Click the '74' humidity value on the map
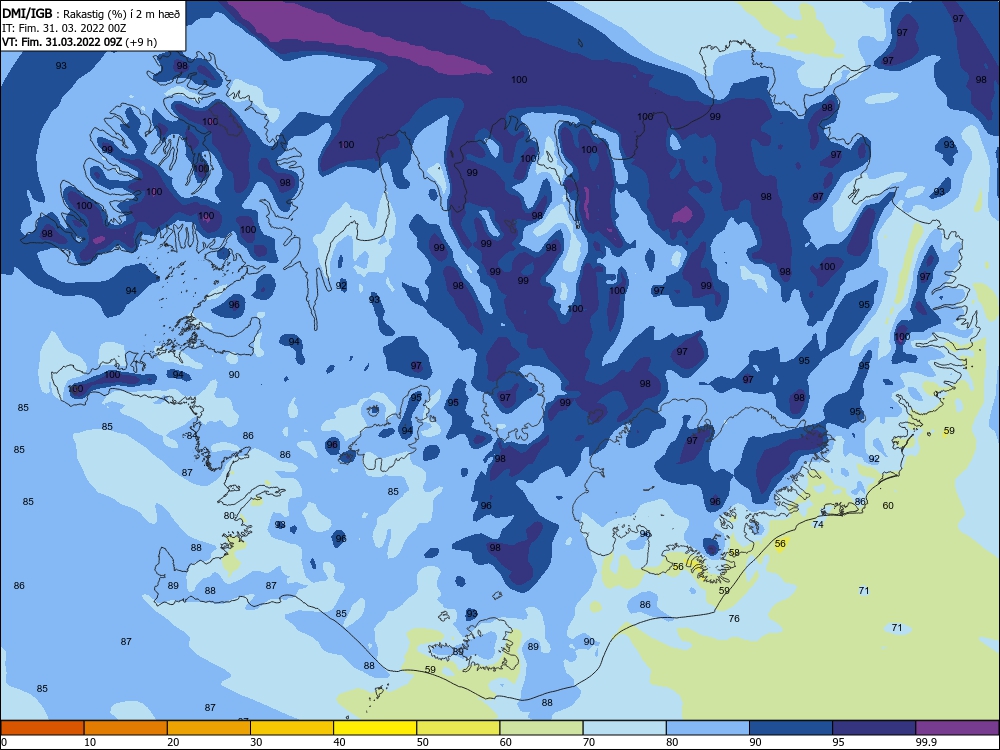 pyautogui.click(x=818, y=524)
